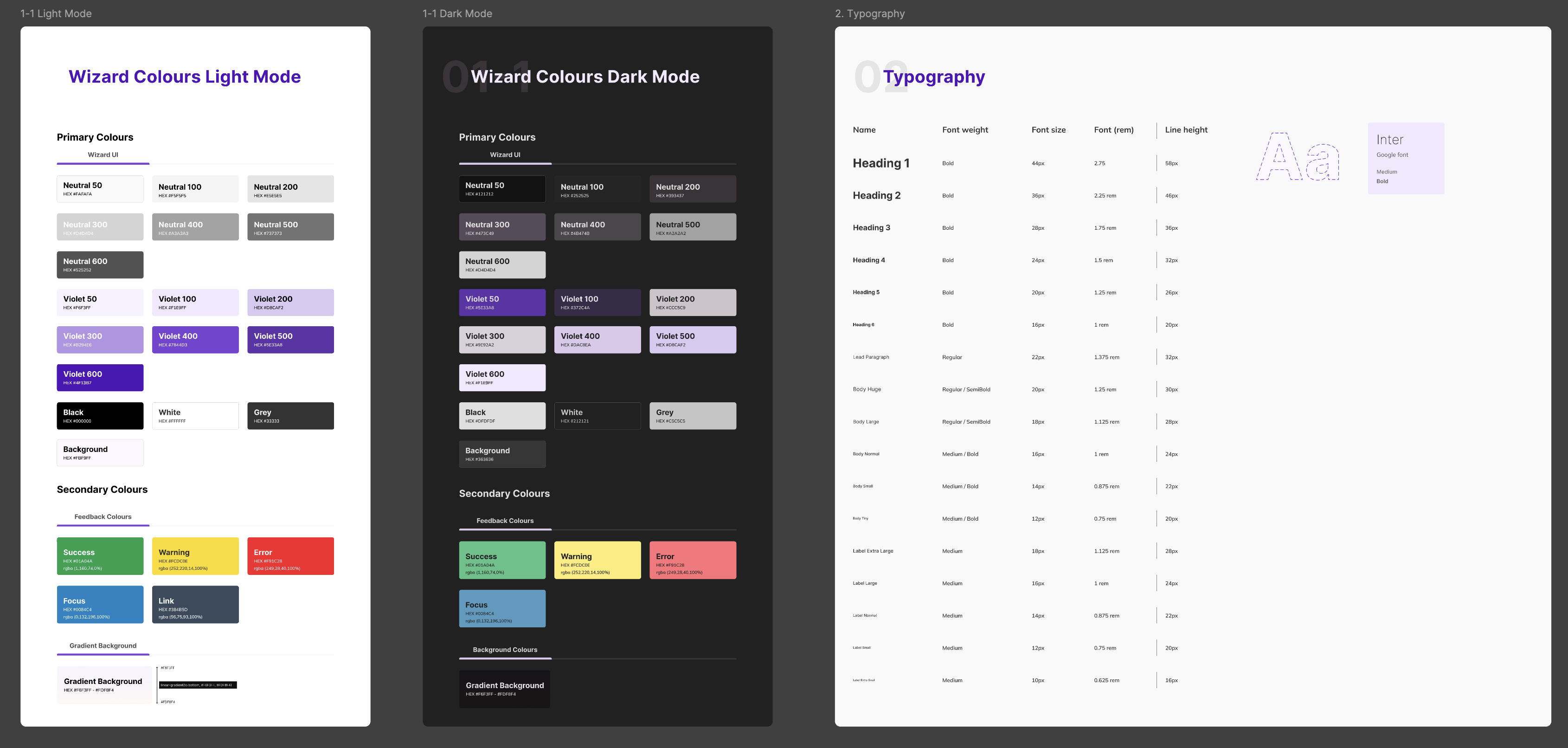1568x748 pixels.
Task: Click the '2. Typography' frame label
Action: coord(870,13)
